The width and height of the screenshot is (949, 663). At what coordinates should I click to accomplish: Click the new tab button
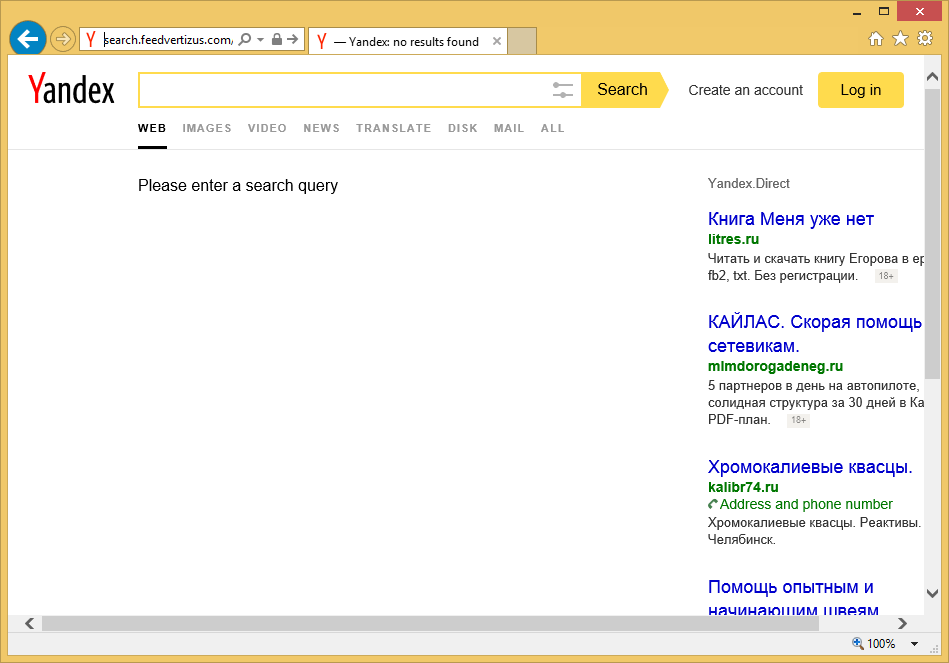coord(522,41)
